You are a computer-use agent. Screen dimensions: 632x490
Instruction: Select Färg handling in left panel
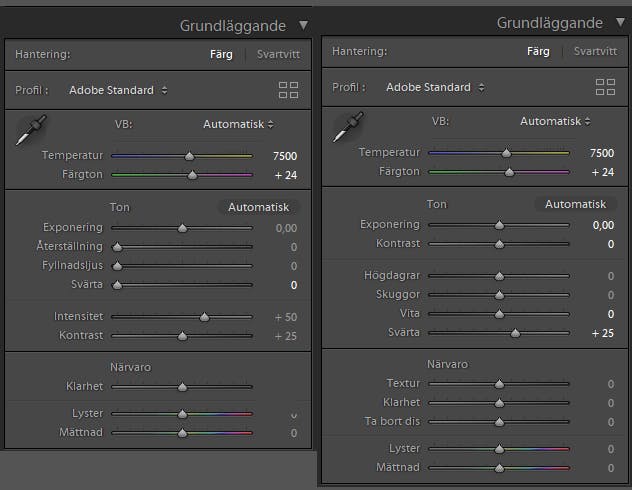tap(221, 54)
